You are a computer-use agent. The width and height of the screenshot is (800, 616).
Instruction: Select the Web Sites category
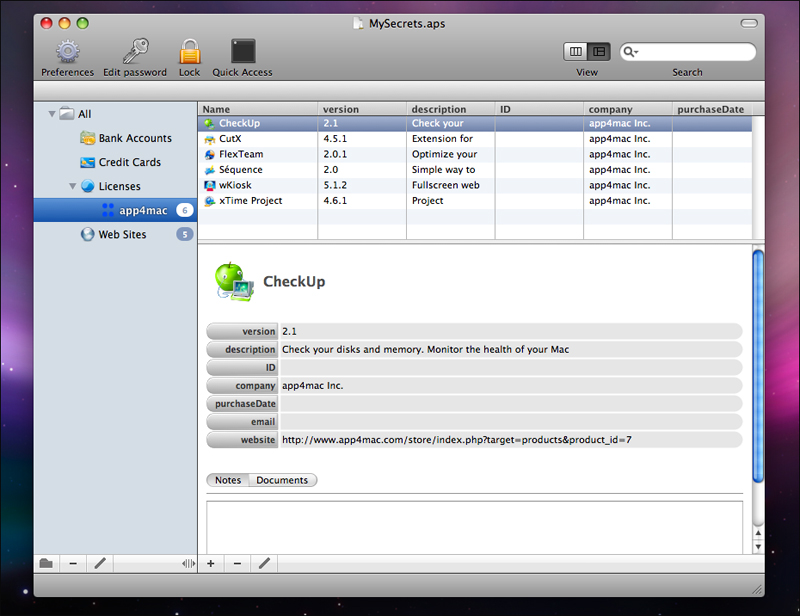pyautogui.click(x=122, y=234)
